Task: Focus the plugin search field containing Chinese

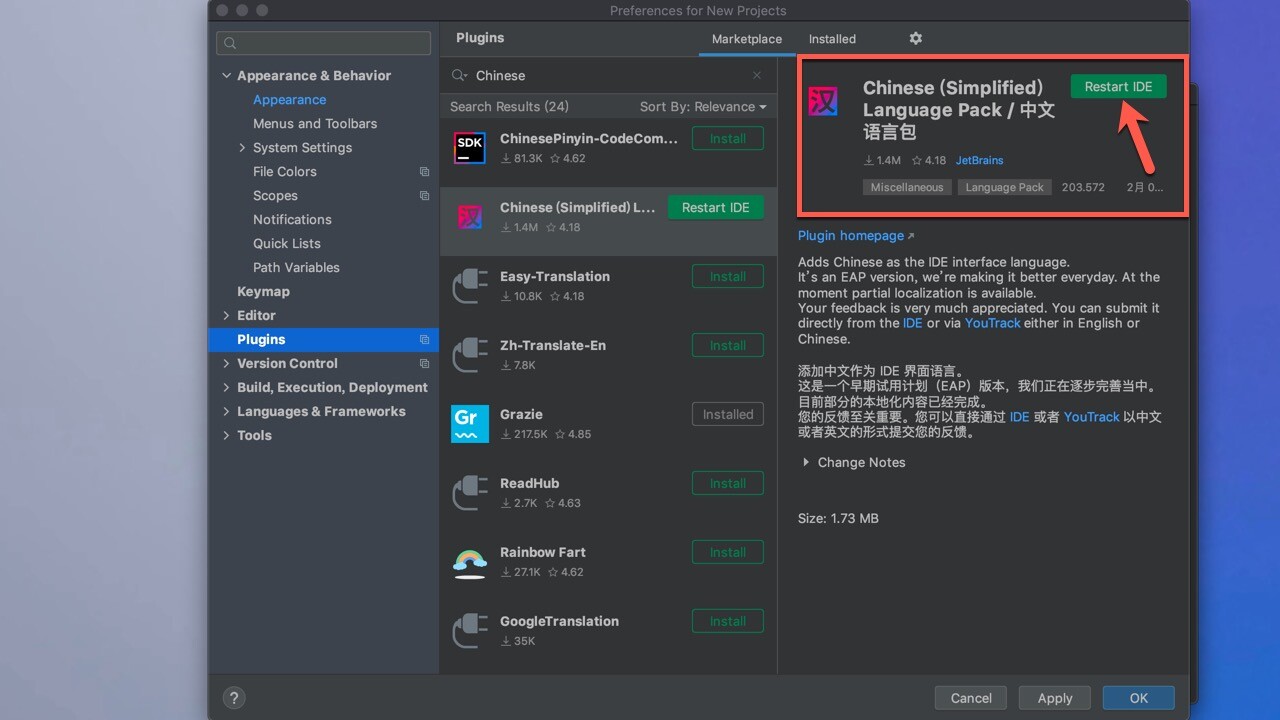Action: [x=607, y=75]
